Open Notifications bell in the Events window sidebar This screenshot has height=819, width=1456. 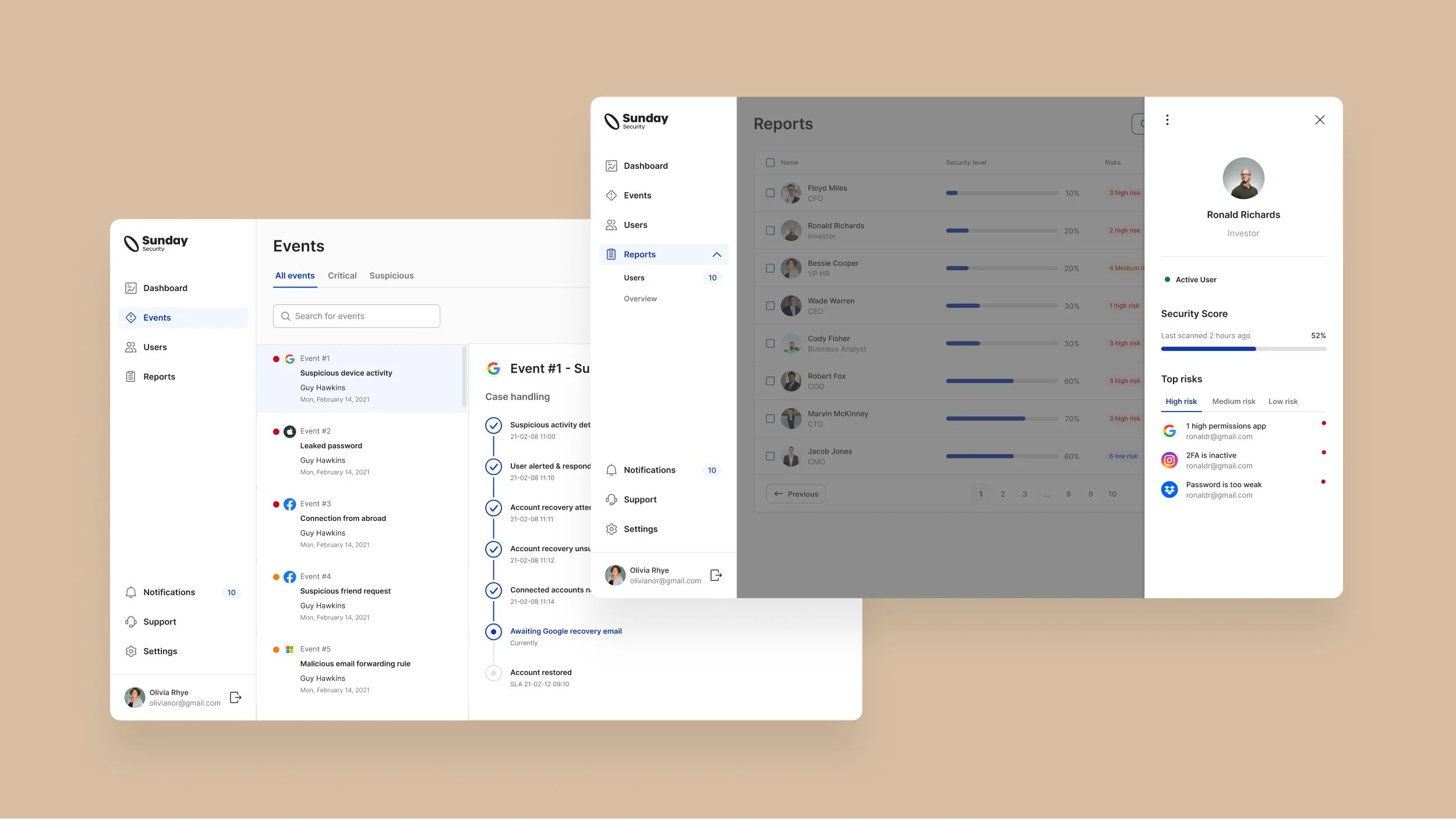[x=131, y=592]
